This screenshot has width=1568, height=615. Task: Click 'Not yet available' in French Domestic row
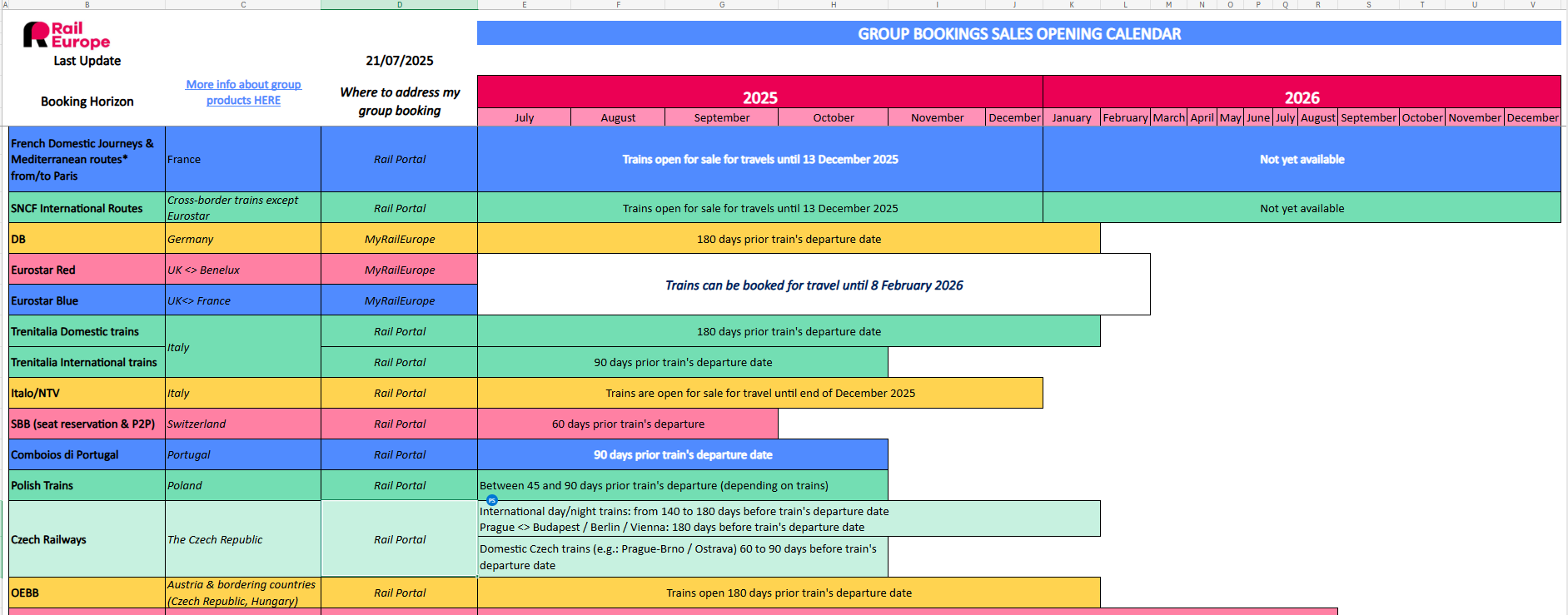[x=1302, y=159]
